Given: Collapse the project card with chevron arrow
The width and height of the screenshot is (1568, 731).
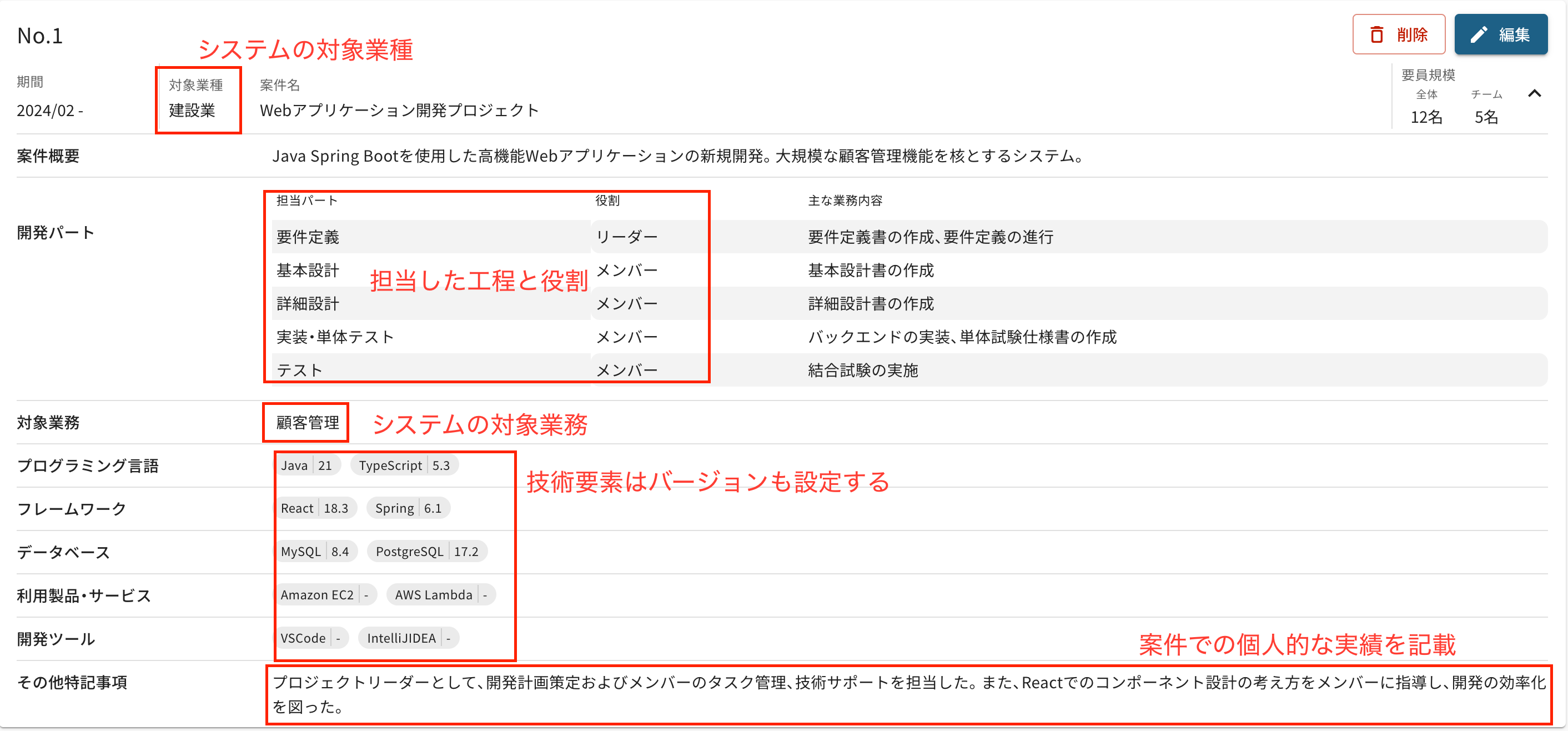Looking at the screenshot, I should click(x=1534, y=94).
